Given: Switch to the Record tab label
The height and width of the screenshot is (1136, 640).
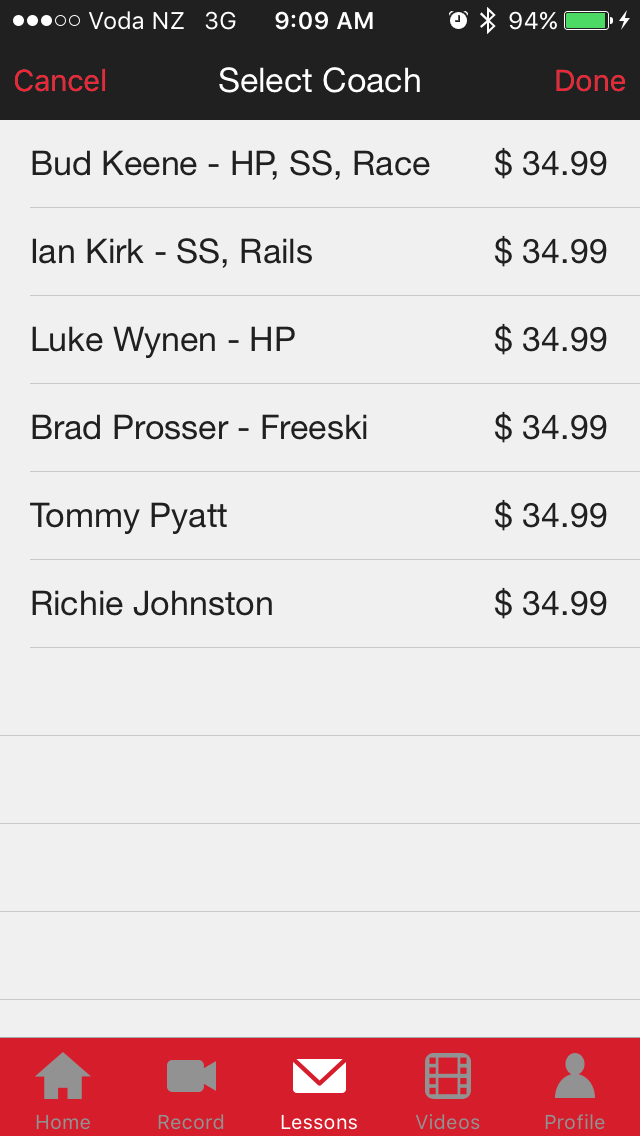Looking at the screenshot, I should coord(191,1122).
